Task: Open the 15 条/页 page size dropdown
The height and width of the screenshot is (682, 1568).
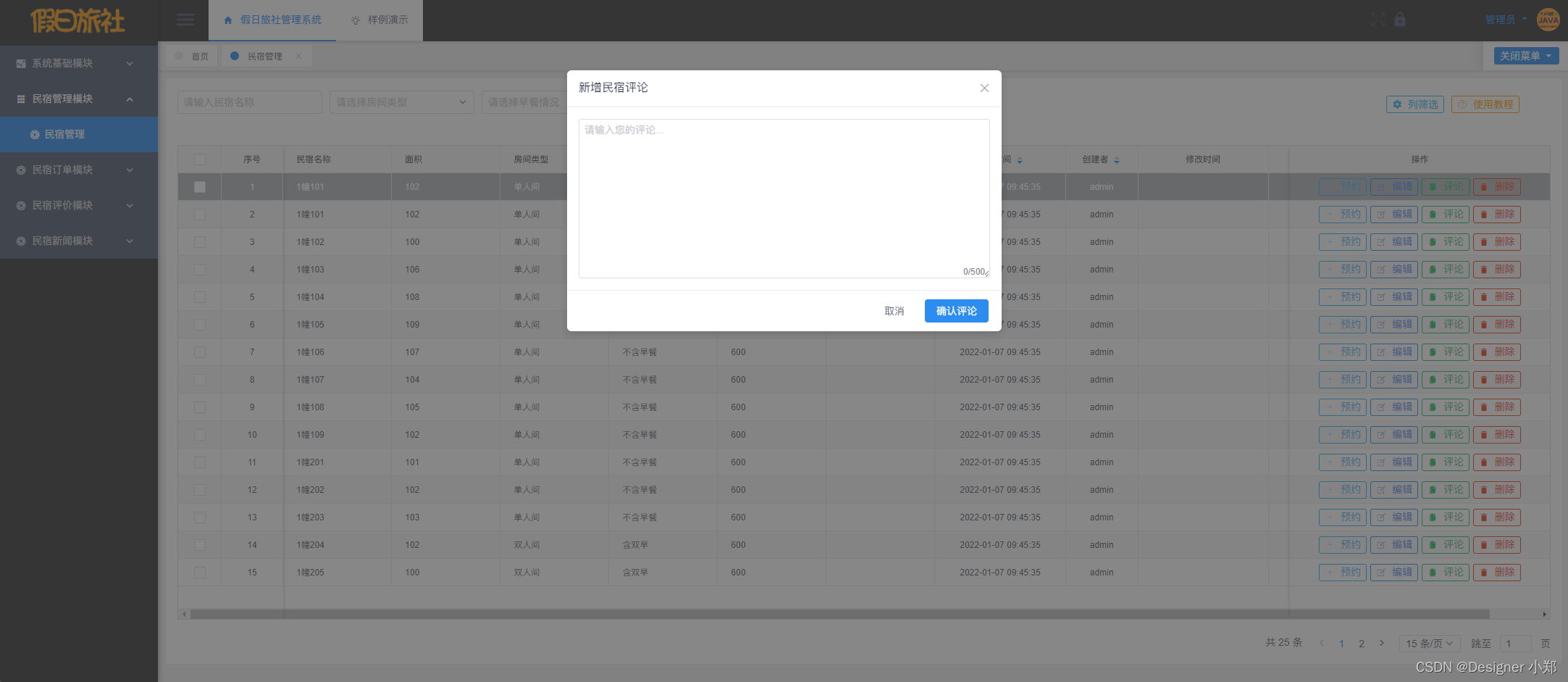Action: [1430, 644]
